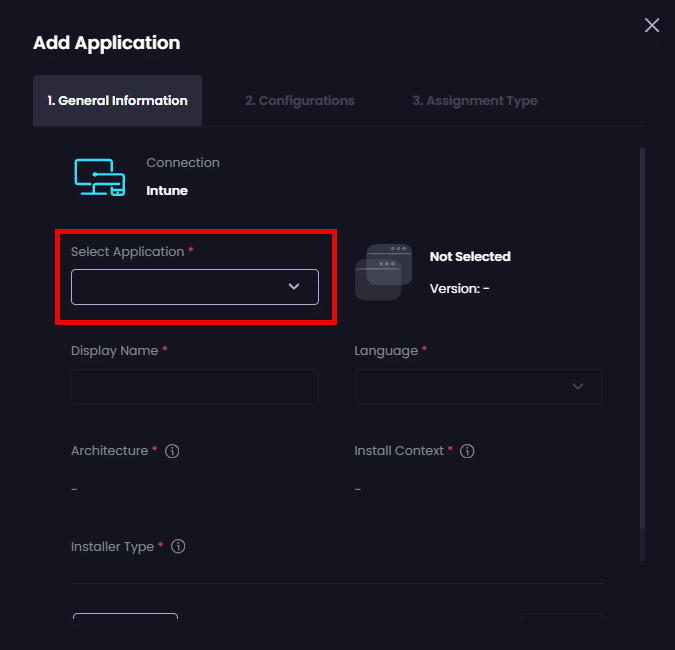
Task: Open the Select Application dropdown
Action: (x=195, y=287)
